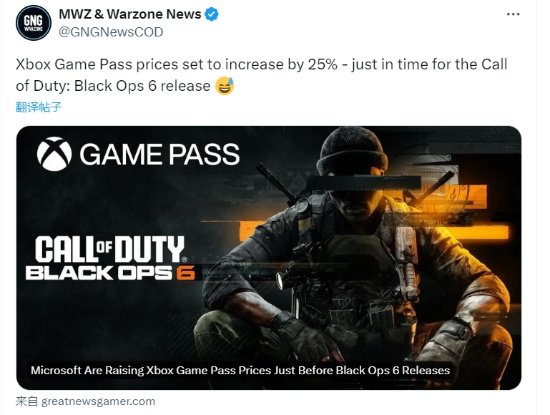Click the BLACK OPS wordmark in the card
The image size is (550, 415).
[x=99, y=273]
